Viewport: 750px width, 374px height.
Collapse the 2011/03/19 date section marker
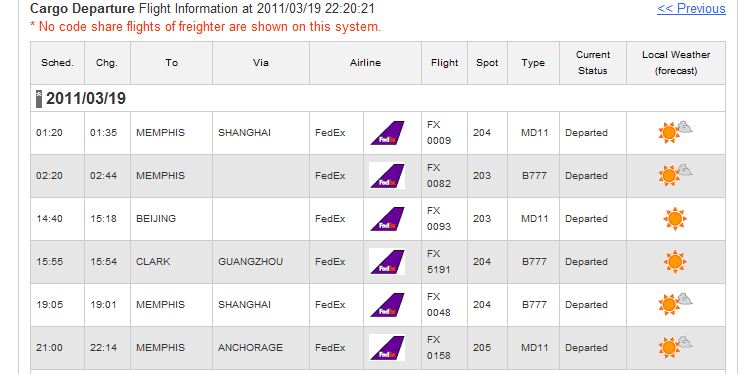click(39, 99)
